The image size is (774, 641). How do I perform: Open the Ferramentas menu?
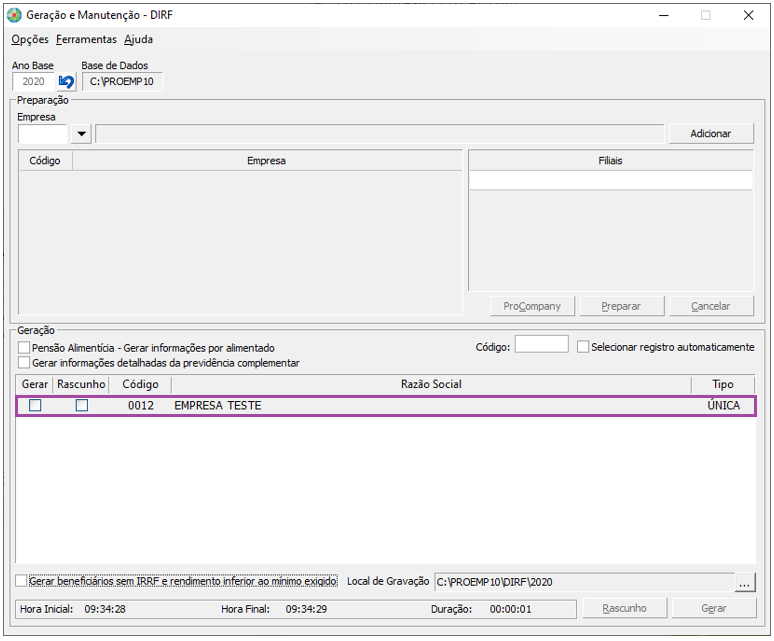coord(86,40)
